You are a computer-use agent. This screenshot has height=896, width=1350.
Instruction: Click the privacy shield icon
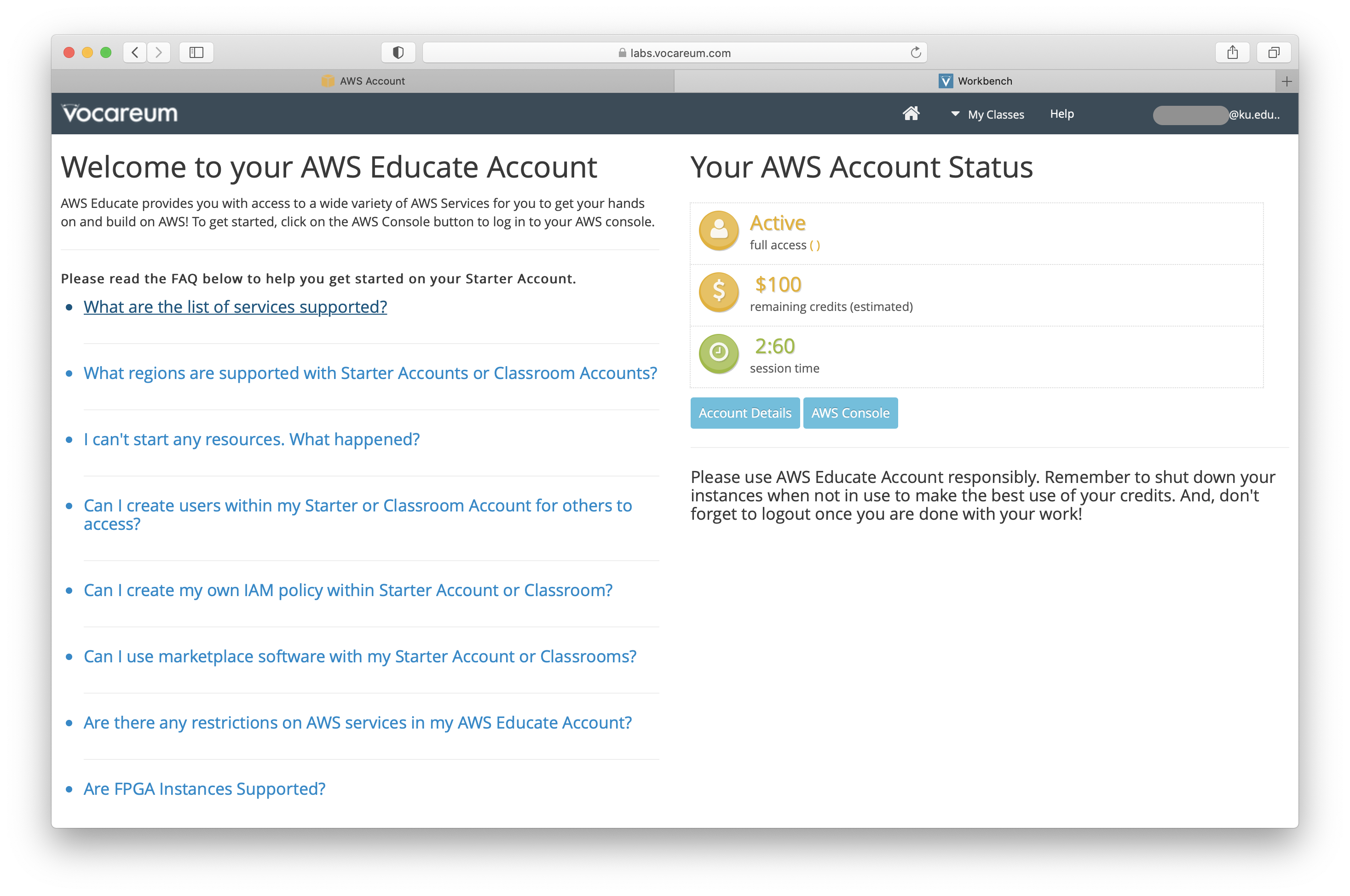398,52
